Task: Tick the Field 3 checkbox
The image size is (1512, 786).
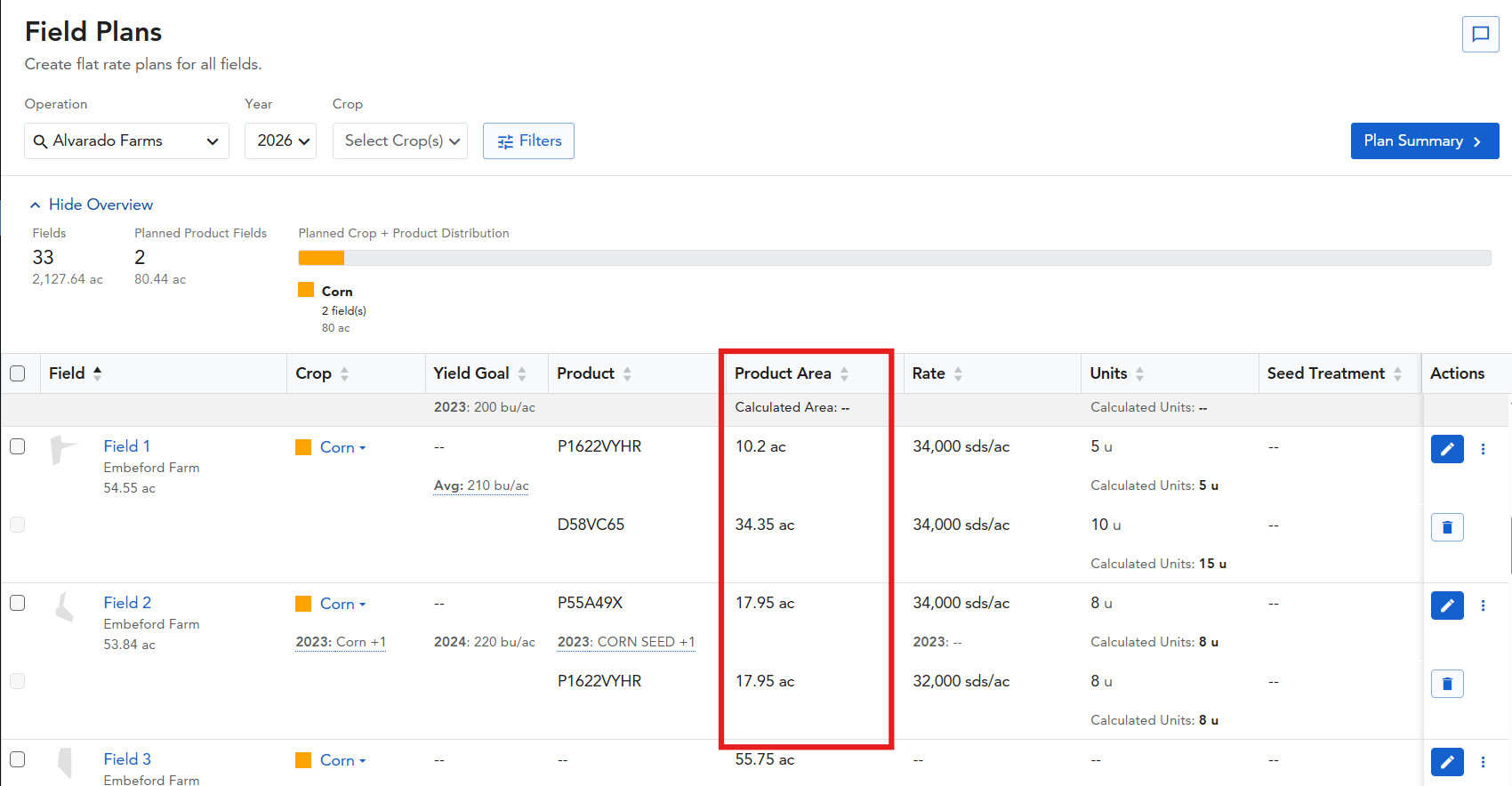Action: coord(17,759)
